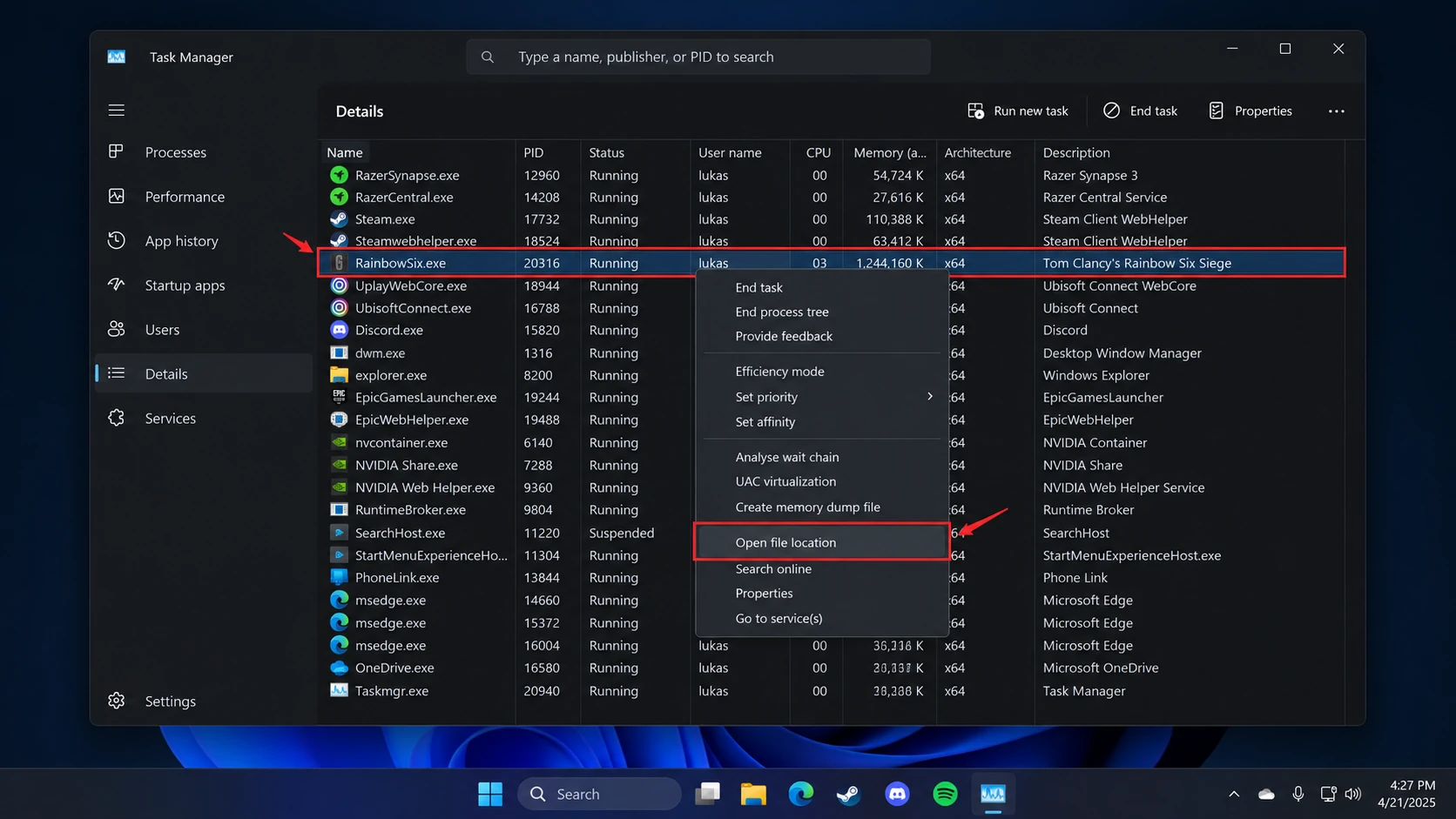This screenshot has width=1456, height=819.
Task: Open File Explorer from the taskbar
Action: point(753,794)
